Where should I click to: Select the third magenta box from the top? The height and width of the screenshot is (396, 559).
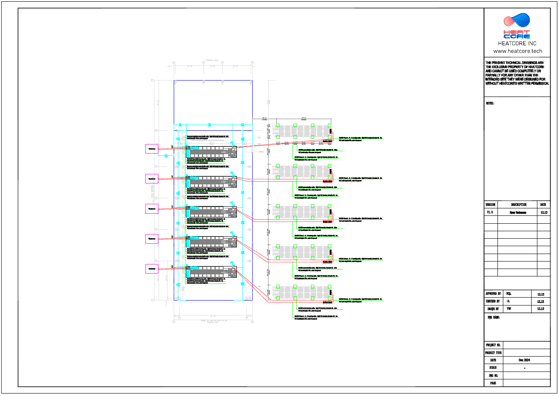pos(152,209)
